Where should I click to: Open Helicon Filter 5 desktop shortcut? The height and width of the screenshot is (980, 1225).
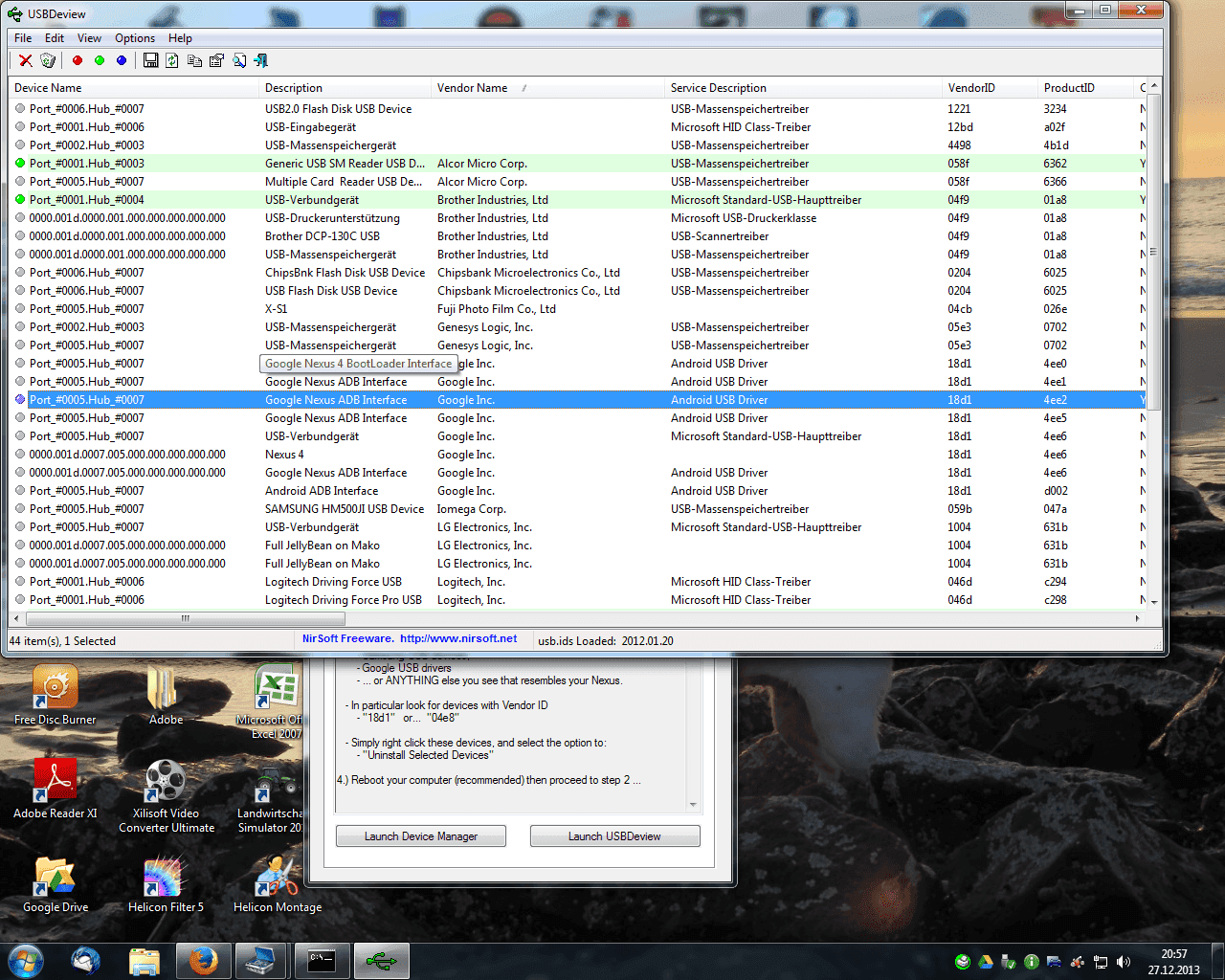(x=166, y=883)
